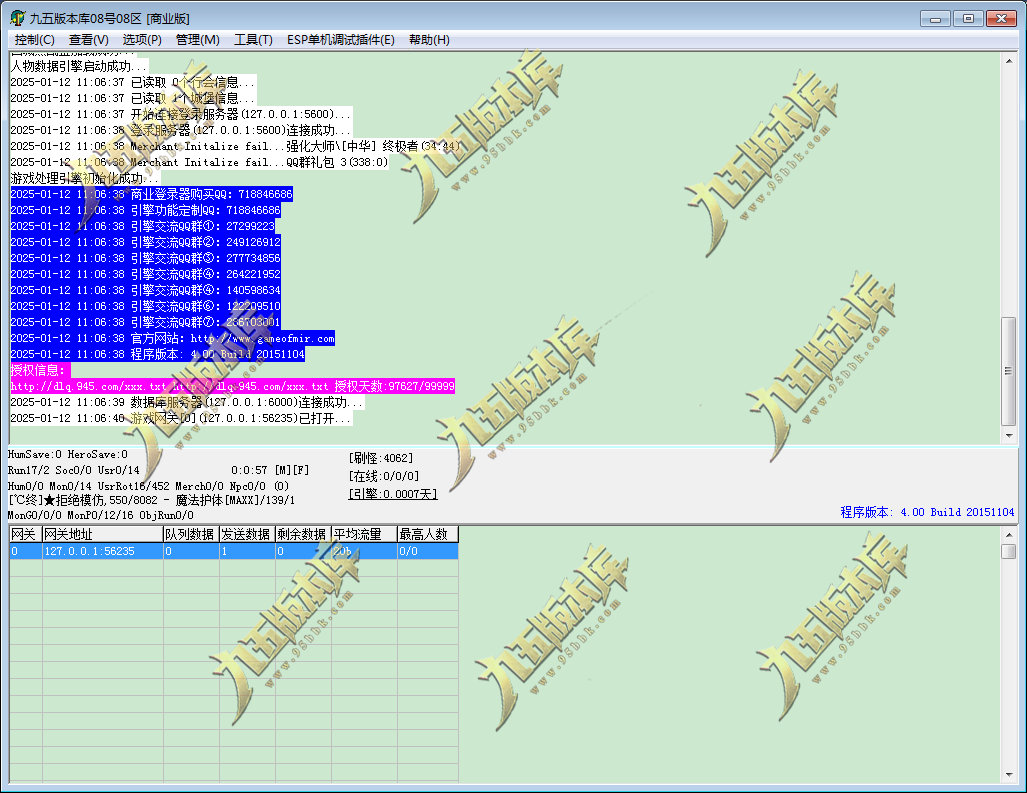The image size is (1027, 793).
Task: Click the gateway pane scrollbar thumb
Action: (1009, 551)
